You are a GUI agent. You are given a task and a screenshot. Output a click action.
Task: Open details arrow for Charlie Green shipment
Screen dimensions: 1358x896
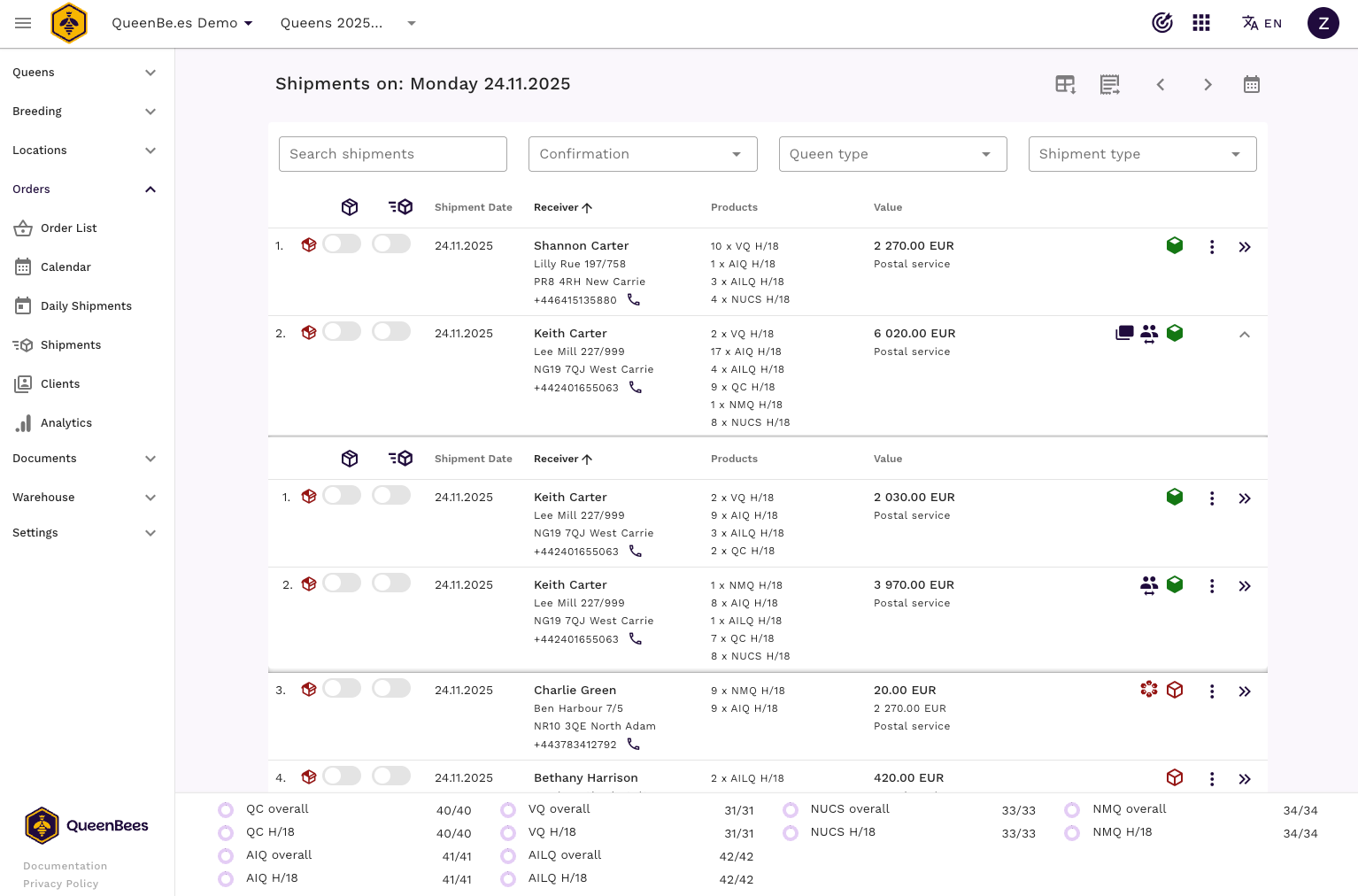[1244, 691]
